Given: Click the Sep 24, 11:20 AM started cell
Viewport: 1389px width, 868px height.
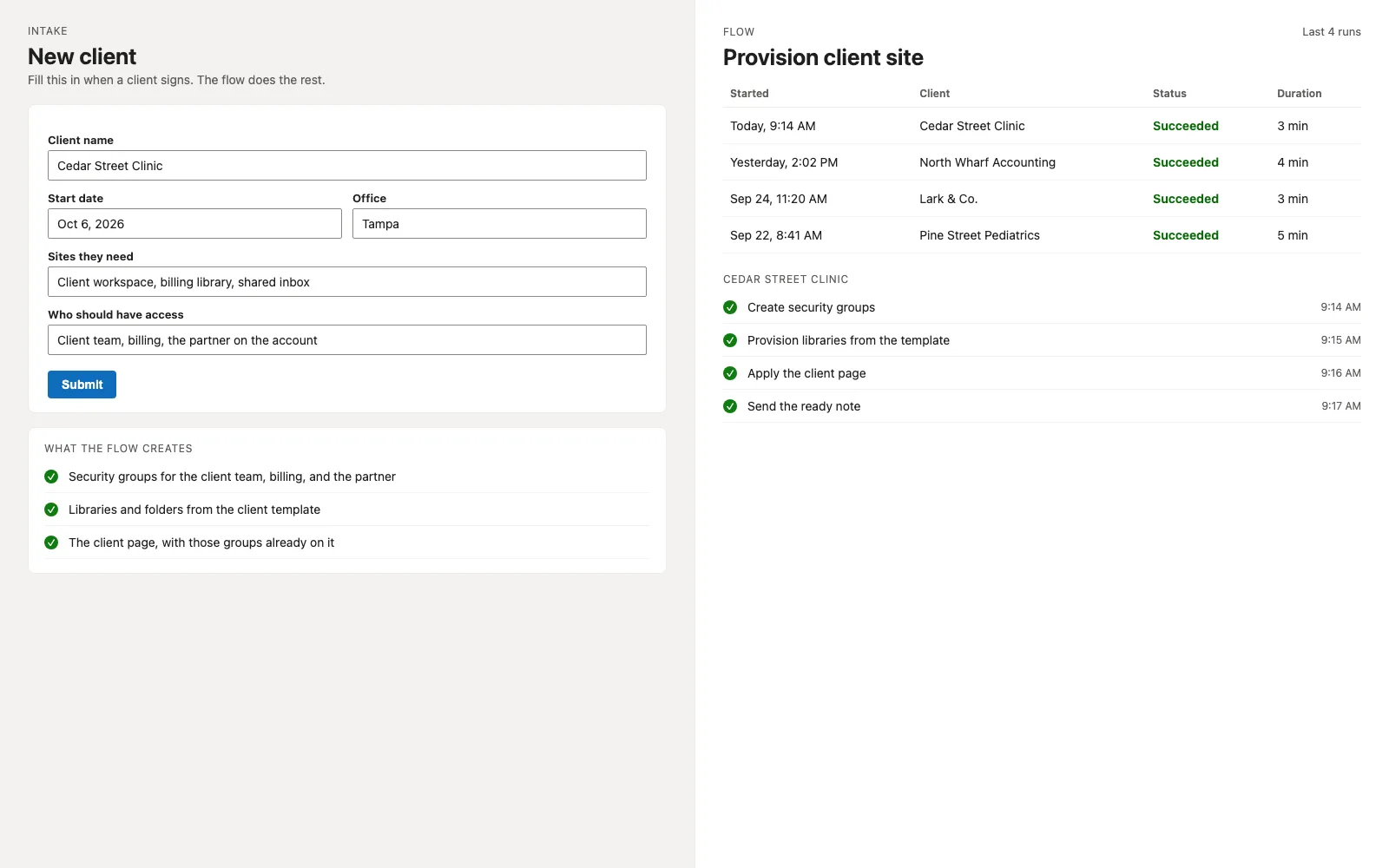Looking at the screenshot, I should pos(779,199).
